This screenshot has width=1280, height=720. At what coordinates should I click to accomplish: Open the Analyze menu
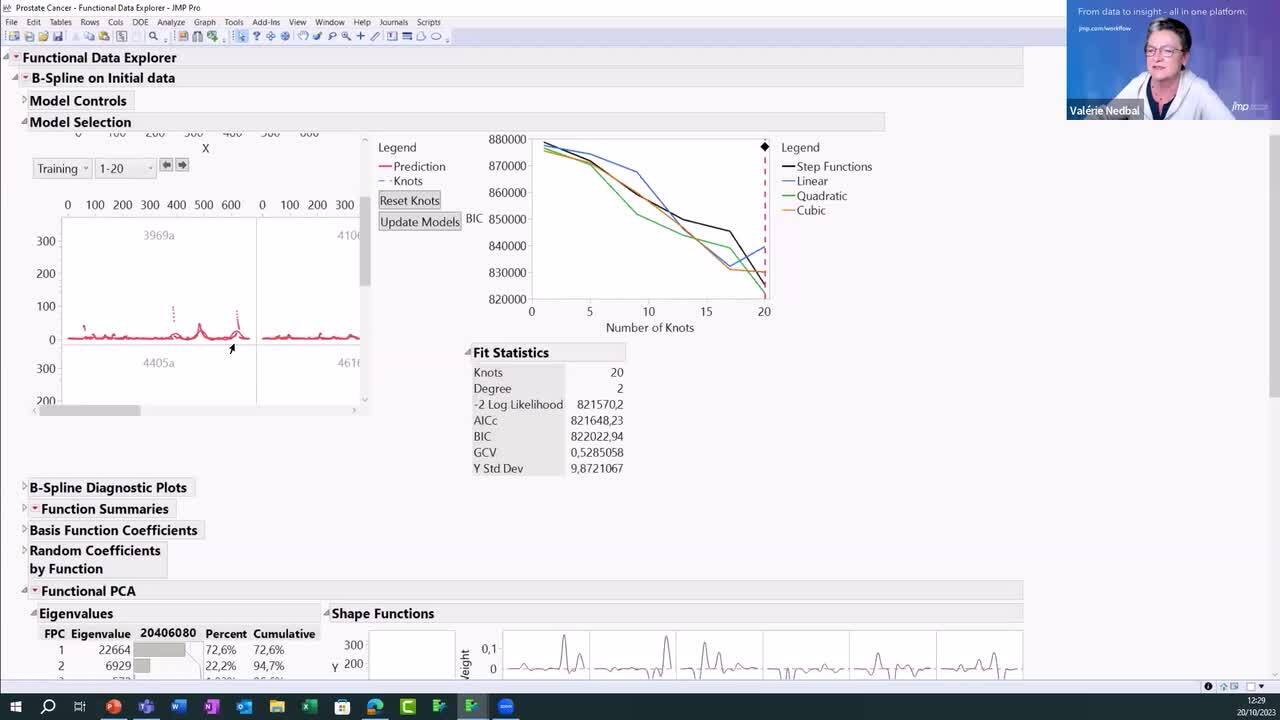pyautogui.click(x=170, y=22)
